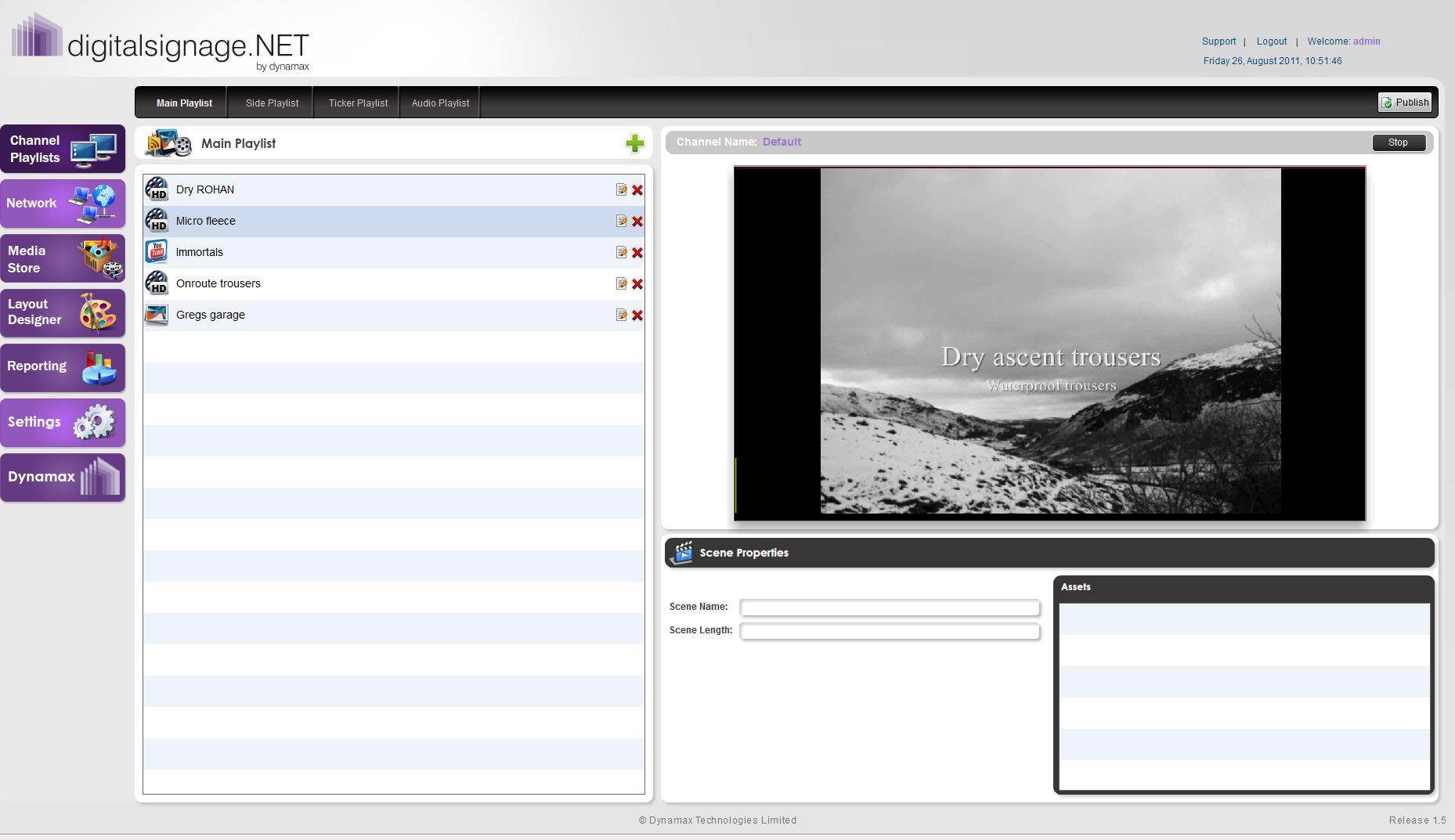Open the Reporting section
1455x840 pixels.
pyautogui.click(x=63, y=368)
